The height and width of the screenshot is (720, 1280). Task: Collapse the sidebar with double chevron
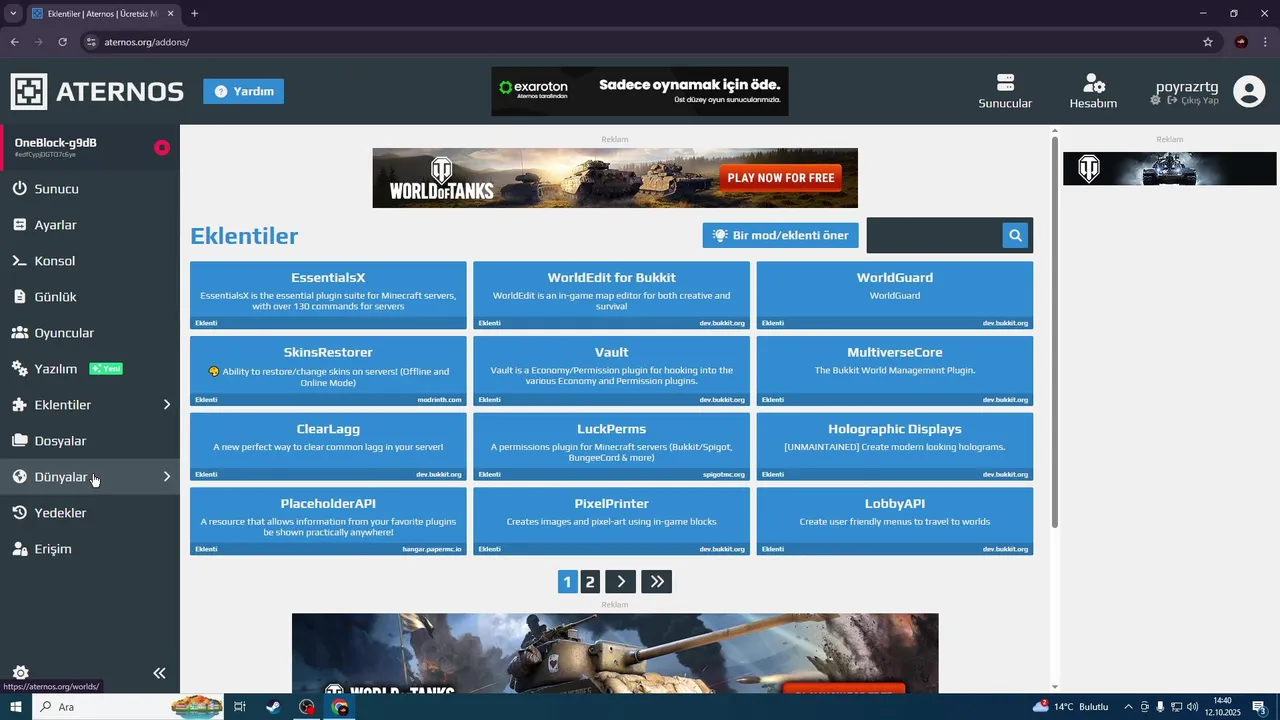tap(159, 673)
